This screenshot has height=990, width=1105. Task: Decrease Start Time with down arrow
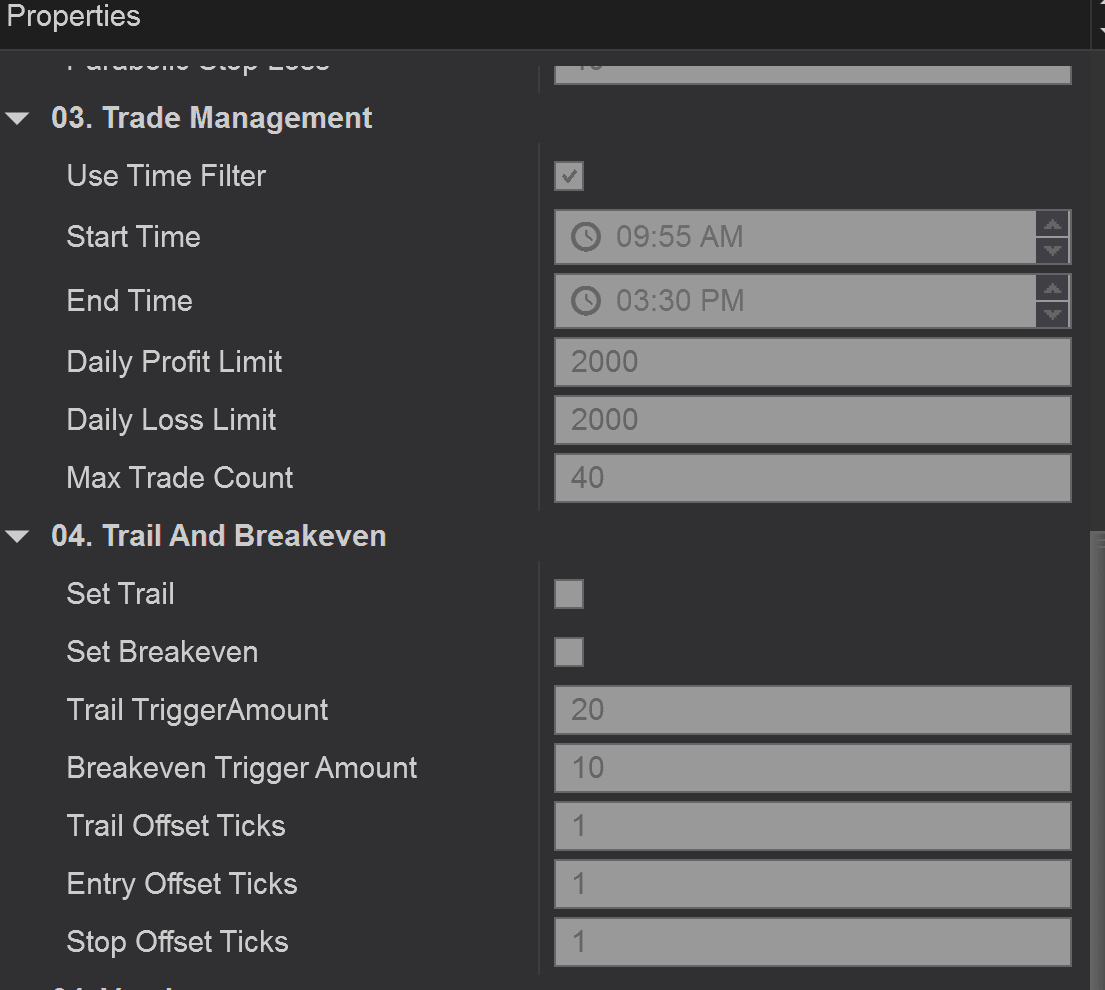click(x=1053, y=250)
